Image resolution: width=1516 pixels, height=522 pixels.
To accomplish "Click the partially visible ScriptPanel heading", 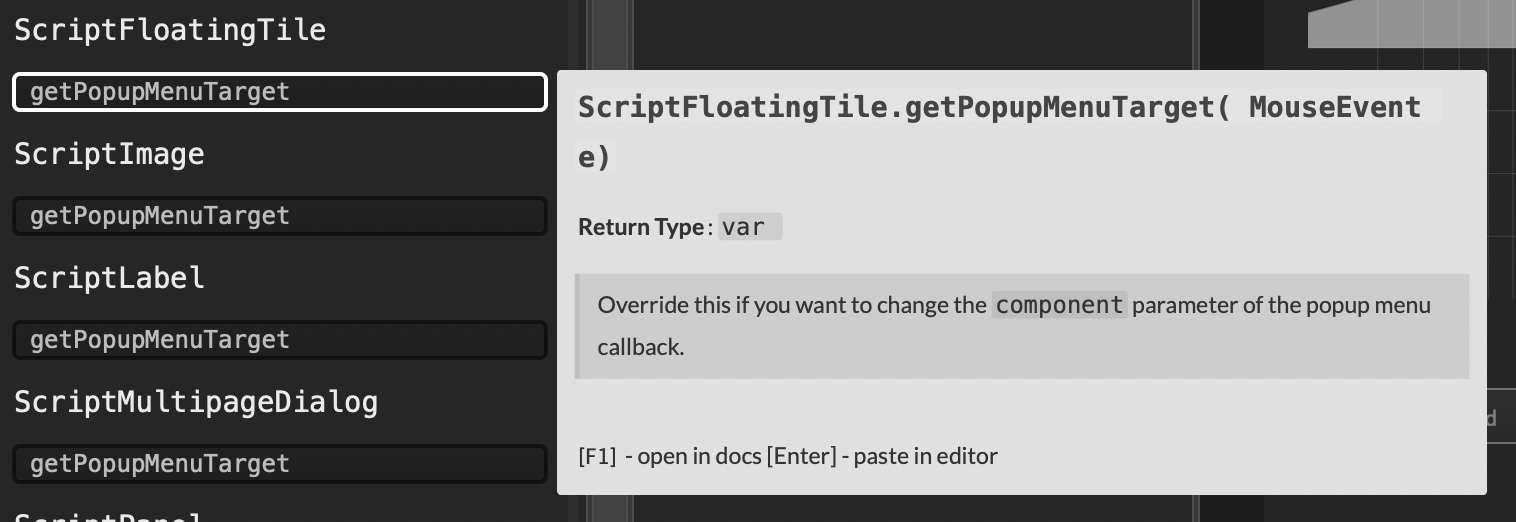I will pos(108,517).
